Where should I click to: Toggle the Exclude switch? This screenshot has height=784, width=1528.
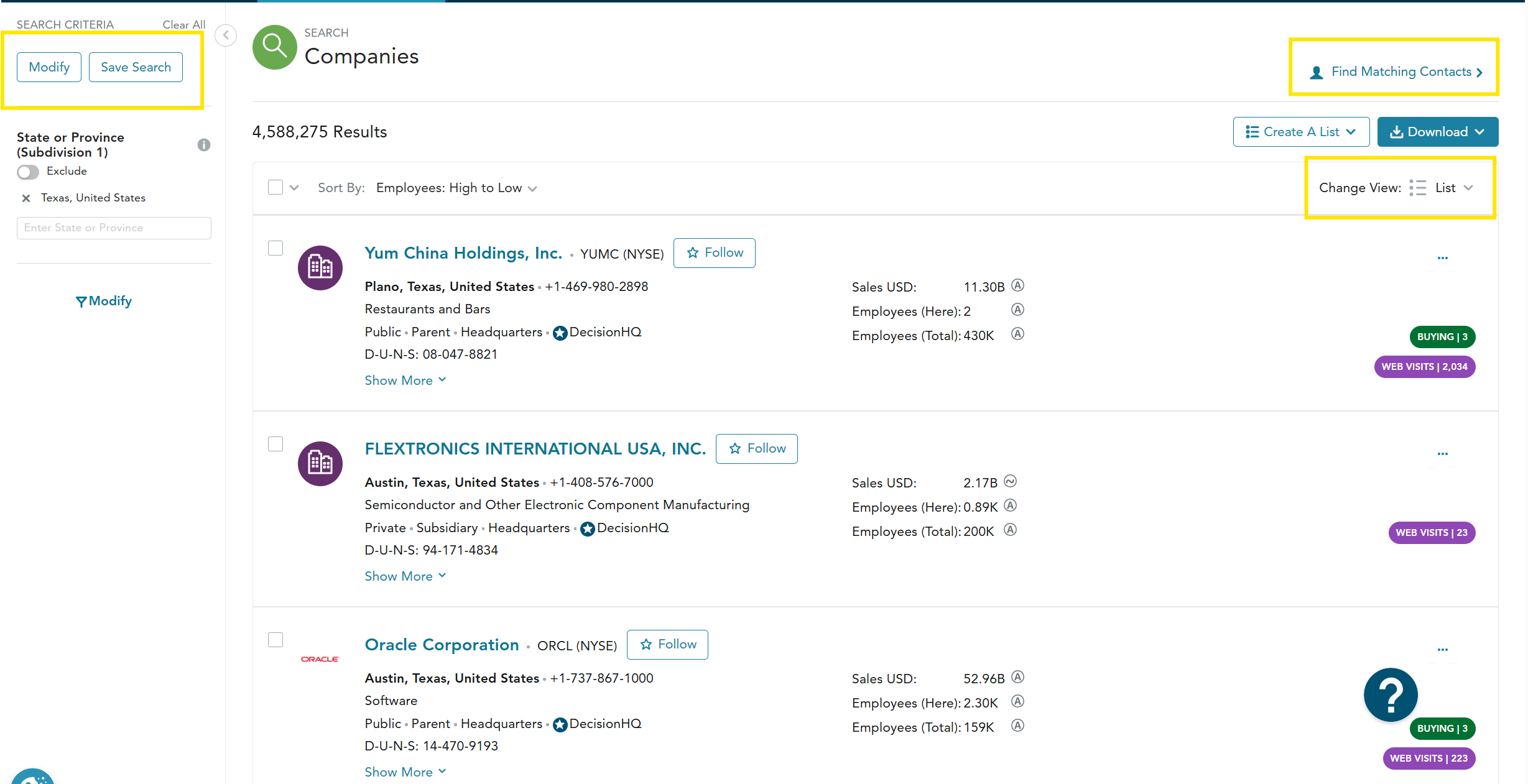(28, 172)
